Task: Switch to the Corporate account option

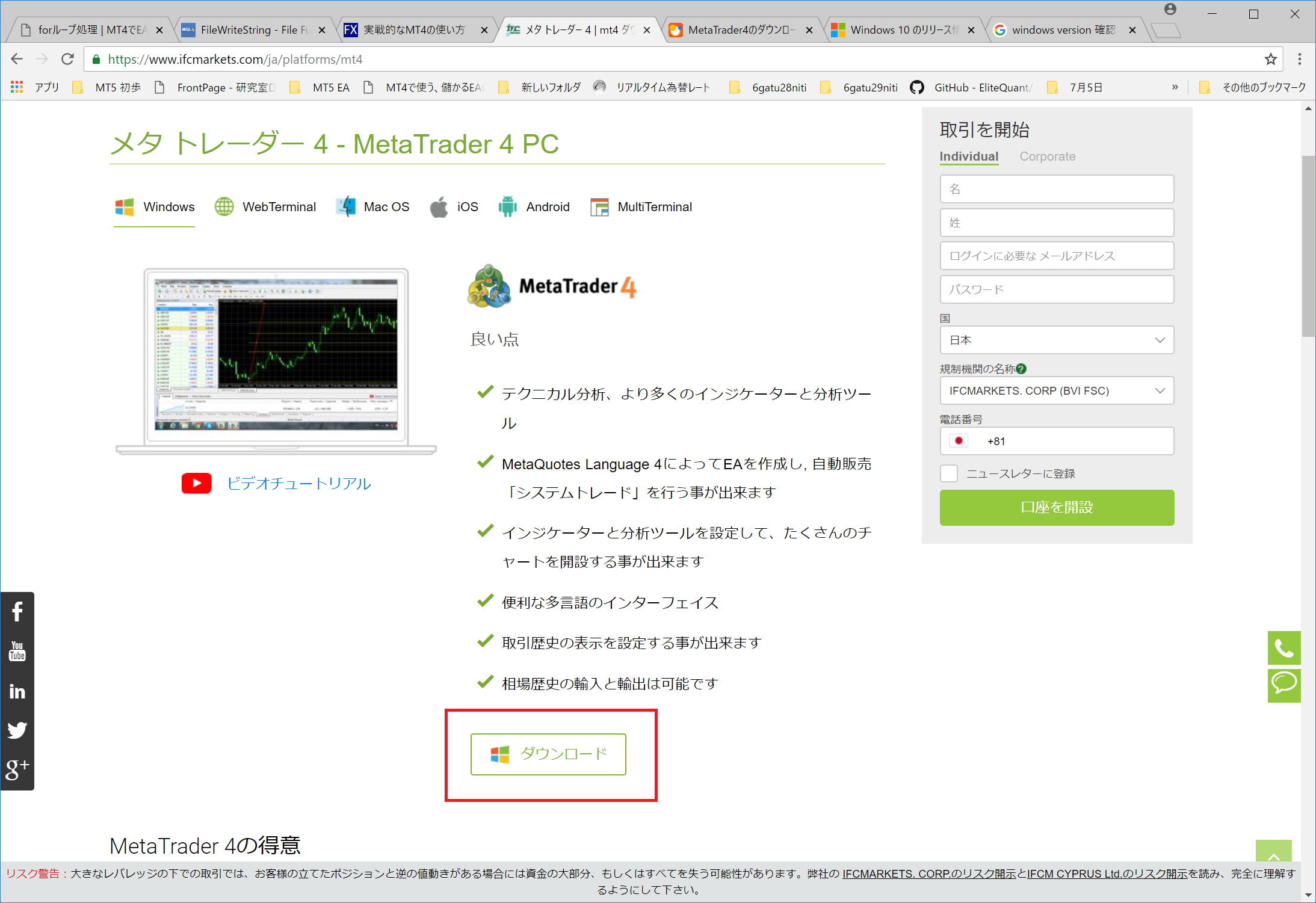Action: pyautogui.click(x=1047, y=156)
